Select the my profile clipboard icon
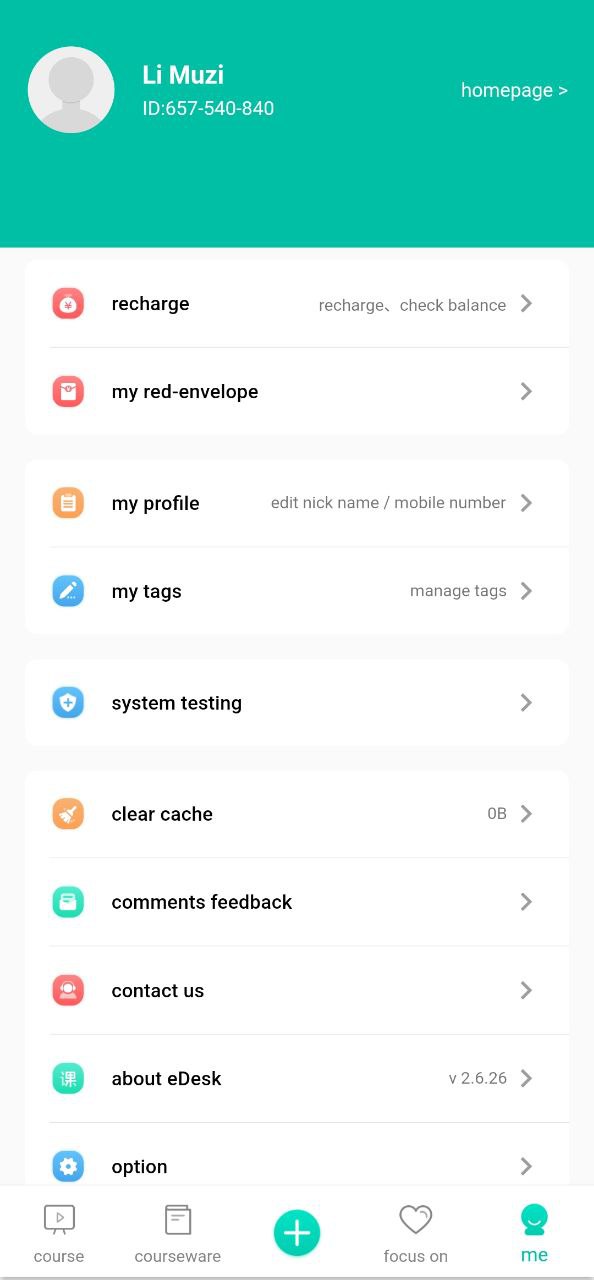Screen dimensions: 594x1280 tap(68, 503)
